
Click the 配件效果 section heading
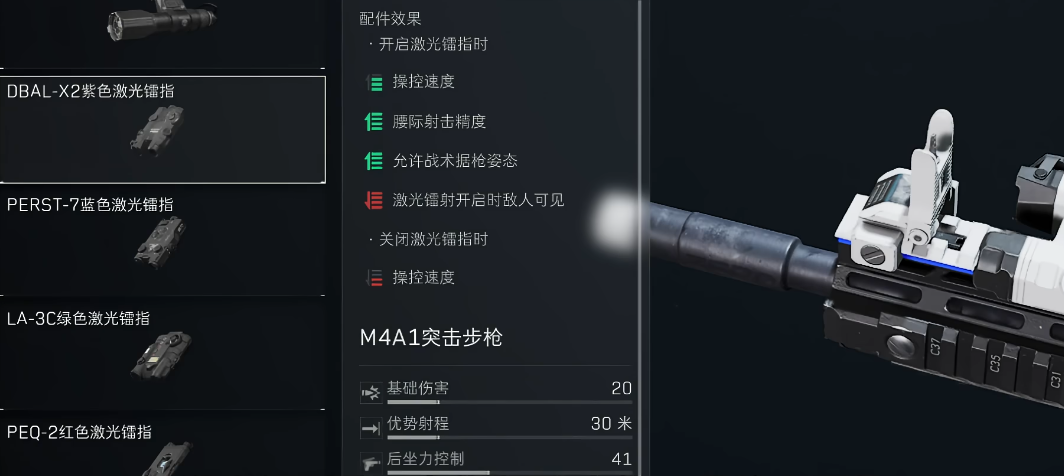[390, 19]
